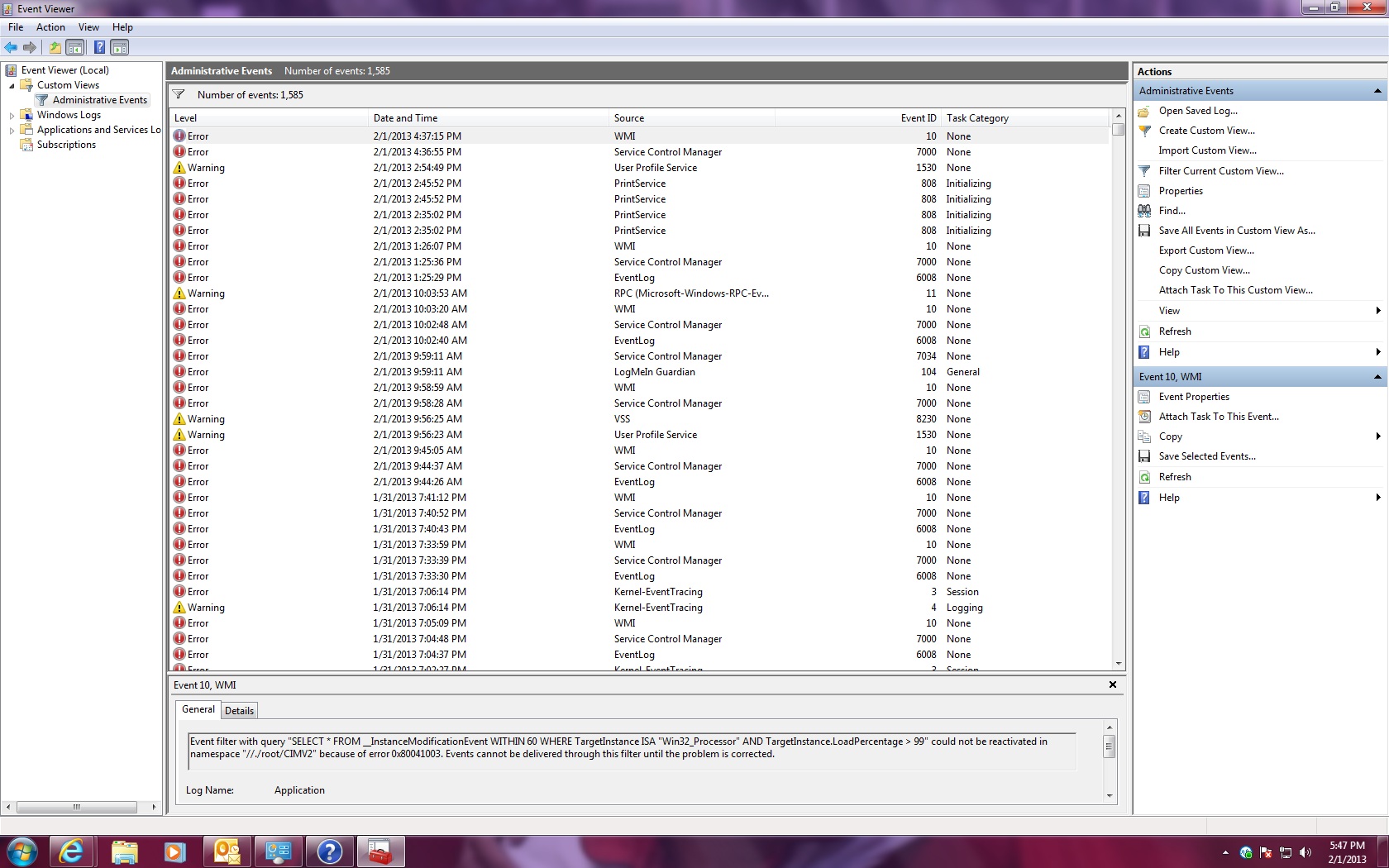The height and width of the screenshot is (868, 1389).
Task: Click console tree horizontal scrollbar thumb
Action: tap(77, 807)
